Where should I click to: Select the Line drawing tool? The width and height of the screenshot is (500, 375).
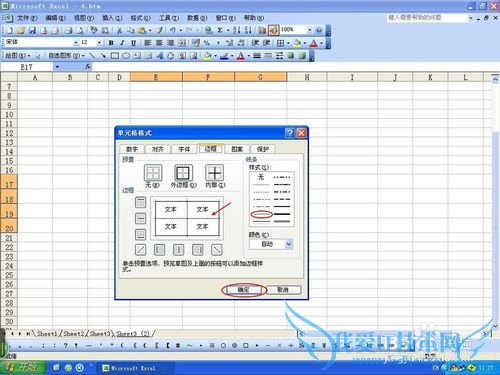(x=92, y=56)
